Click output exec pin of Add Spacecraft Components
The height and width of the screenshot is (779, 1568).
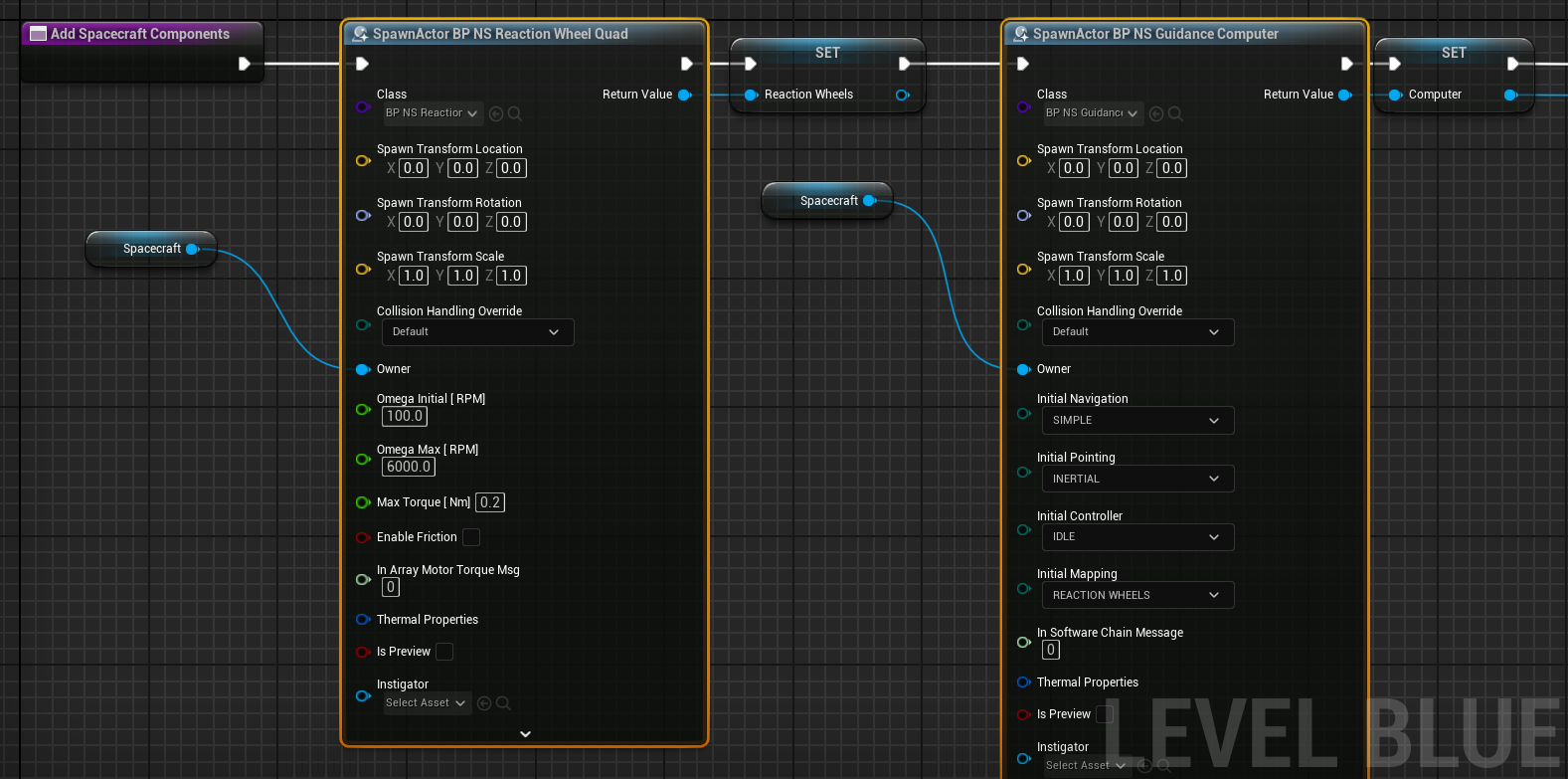pos(244,64)
